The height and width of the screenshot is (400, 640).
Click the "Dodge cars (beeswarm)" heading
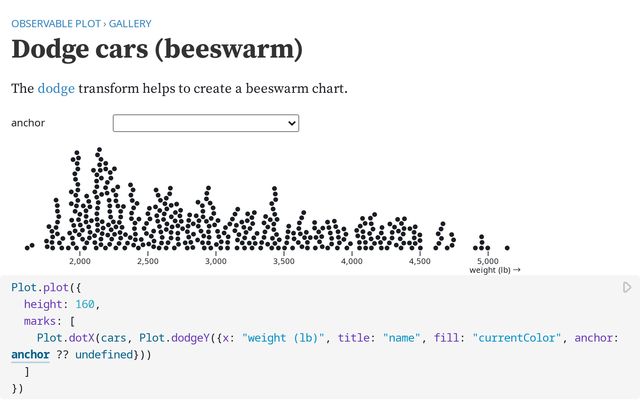[x=157, y=49]
